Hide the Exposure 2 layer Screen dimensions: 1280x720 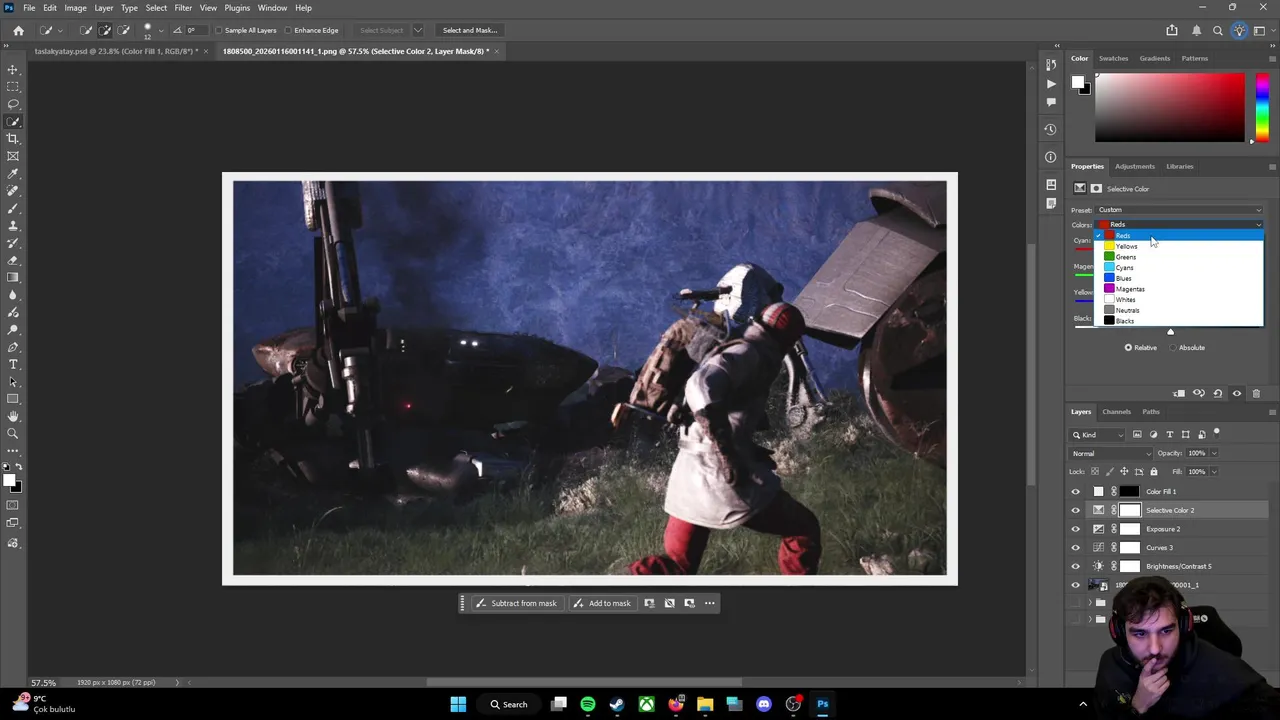point(1076,529)
